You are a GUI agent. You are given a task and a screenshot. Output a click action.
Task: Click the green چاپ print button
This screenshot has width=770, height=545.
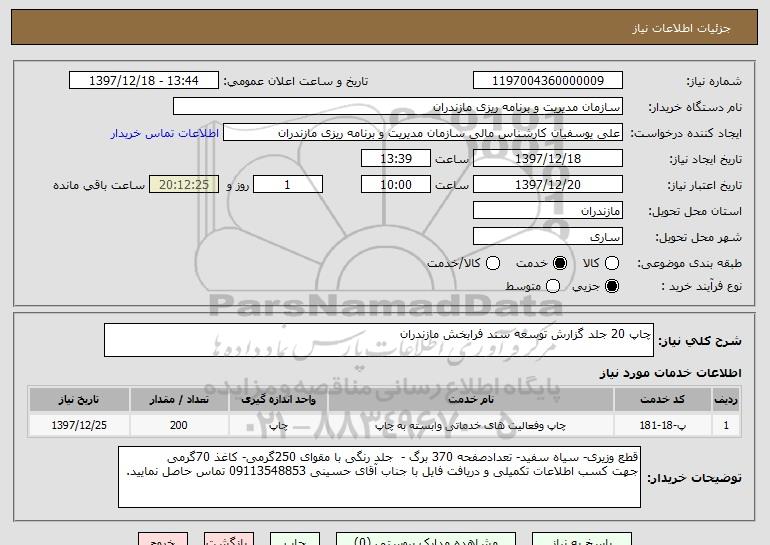295,540
